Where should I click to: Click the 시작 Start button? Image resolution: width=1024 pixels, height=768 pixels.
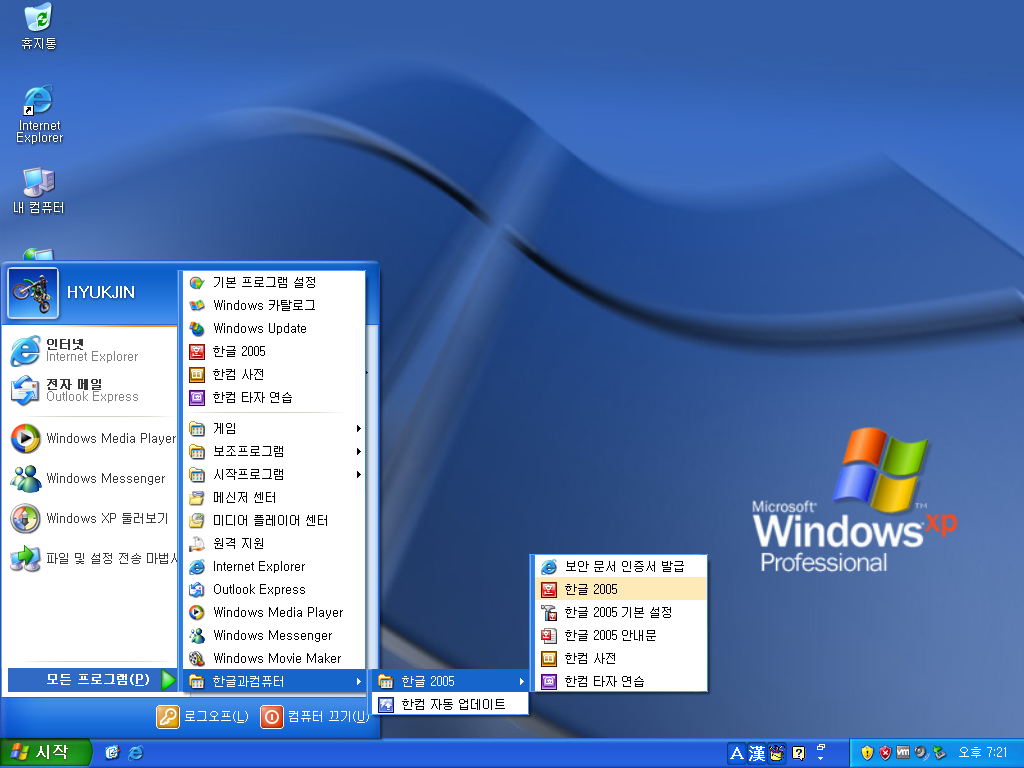(x=44, y=753)
